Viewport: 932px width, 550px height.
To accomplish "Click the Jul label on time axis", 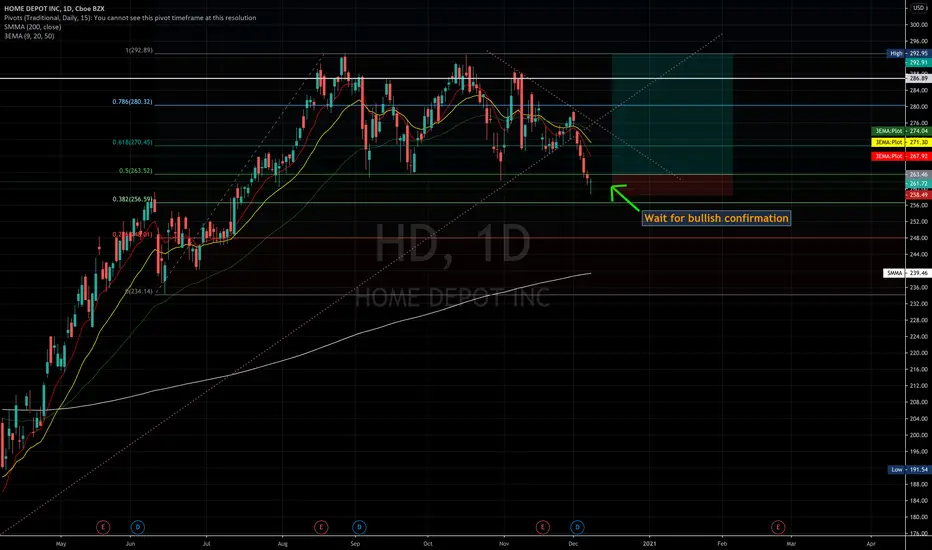I will click(x=206, y=543).
